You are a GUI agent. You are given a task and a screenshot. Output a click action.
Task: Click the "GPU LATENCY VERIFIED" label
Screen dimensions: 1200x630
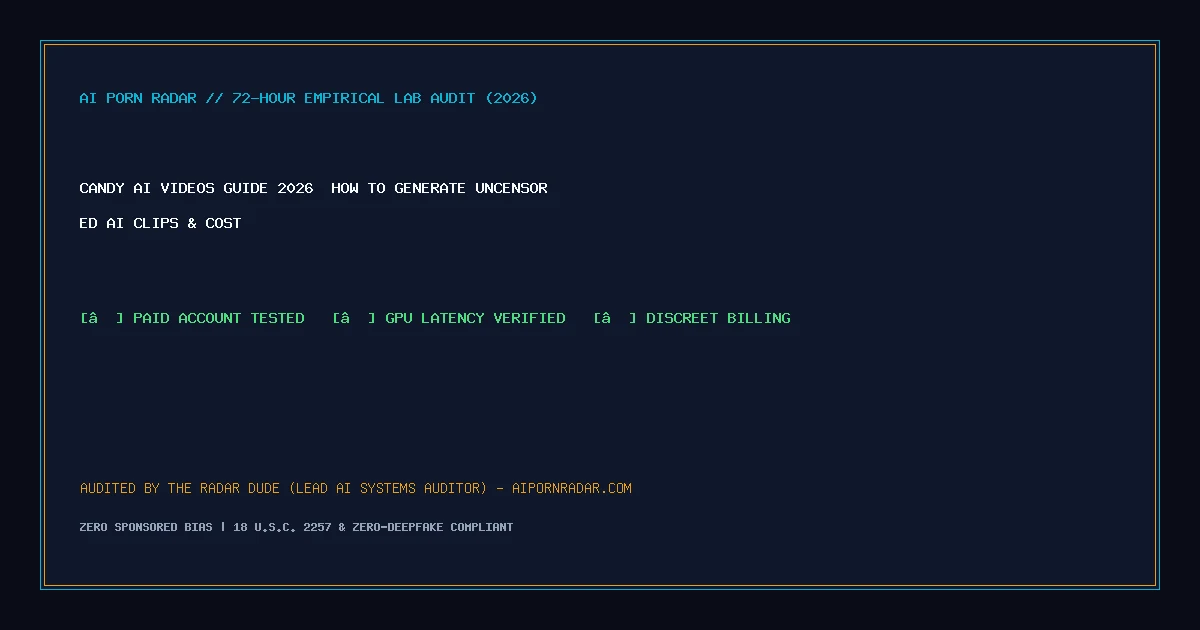click(x=475, y=318)
